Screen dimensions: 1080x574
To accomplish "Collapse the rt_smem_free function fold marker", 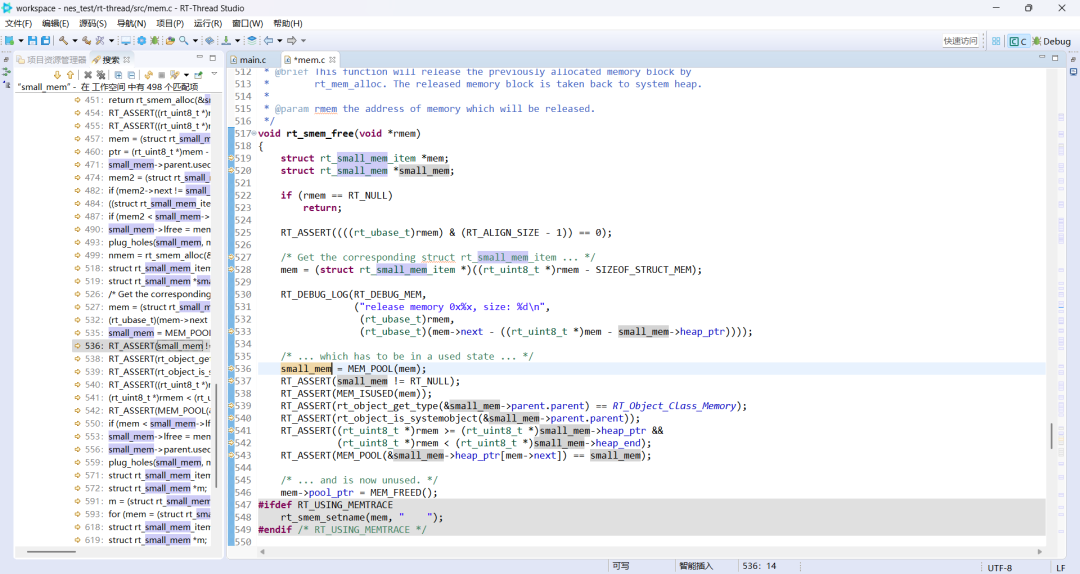I will pyautogui.click(x=253, y=133).
